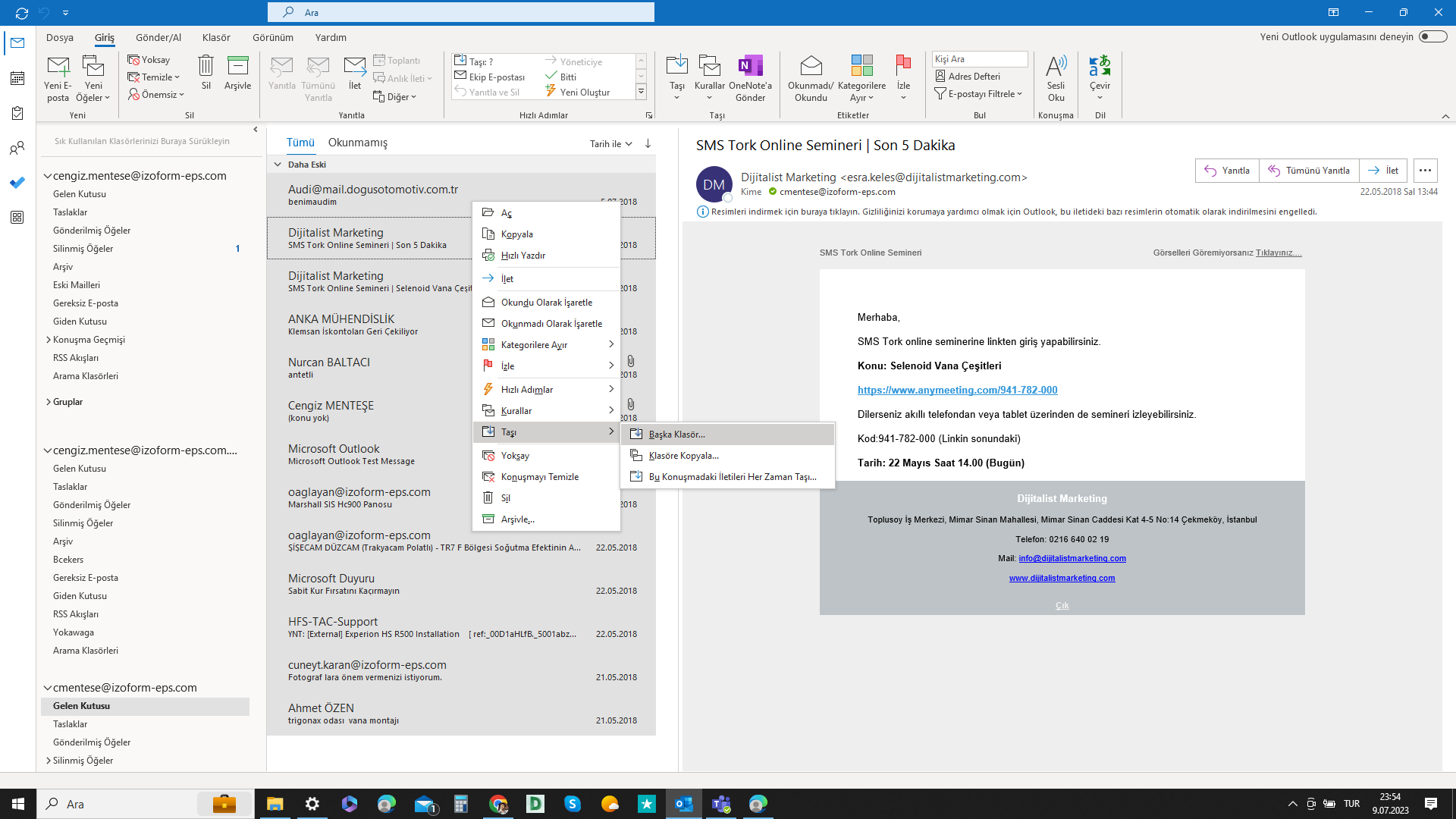Screen dimensions: 1456x819
Task: Expand Quick Steps gallery more arrow
Action: [x=641, y=92]
